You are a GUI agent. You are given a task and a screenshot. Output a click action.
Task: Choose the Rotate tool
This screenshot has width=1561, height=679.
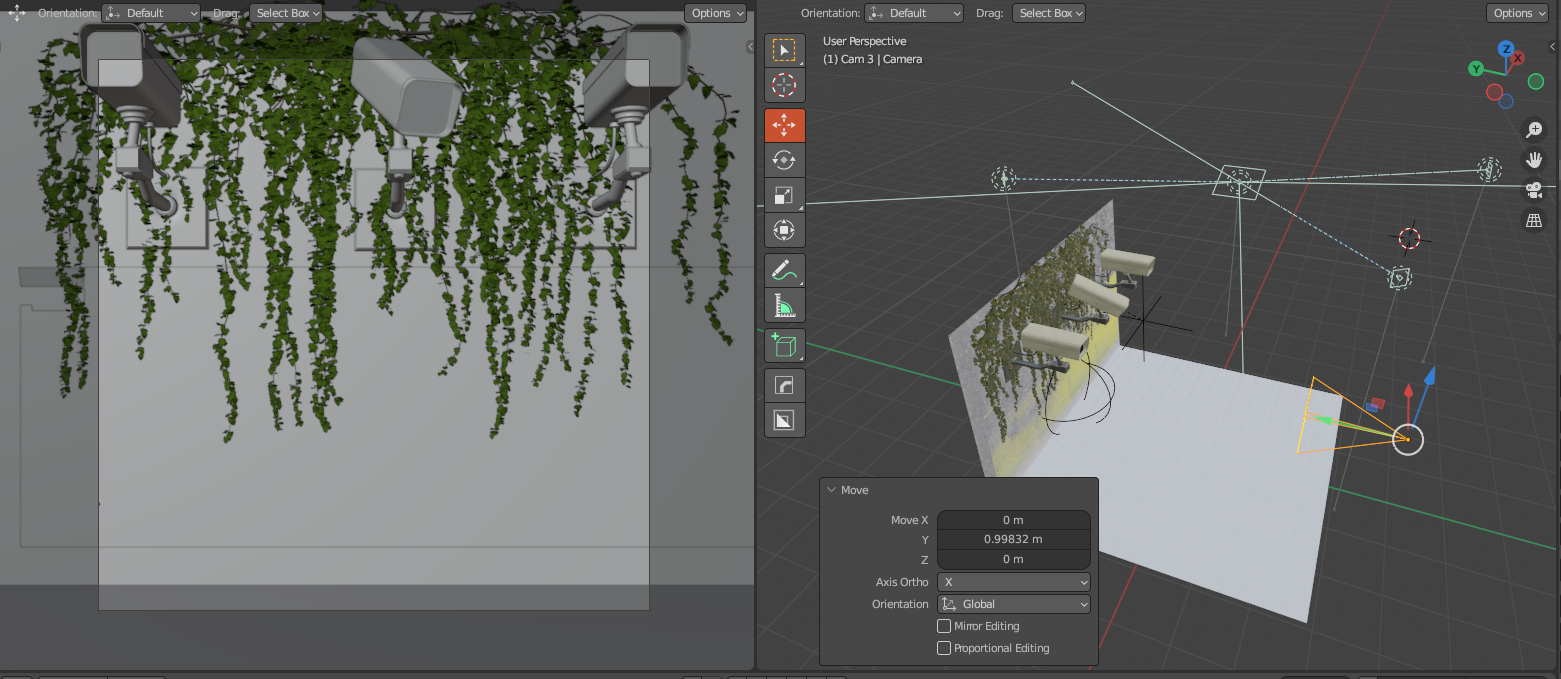click(784, 160)
